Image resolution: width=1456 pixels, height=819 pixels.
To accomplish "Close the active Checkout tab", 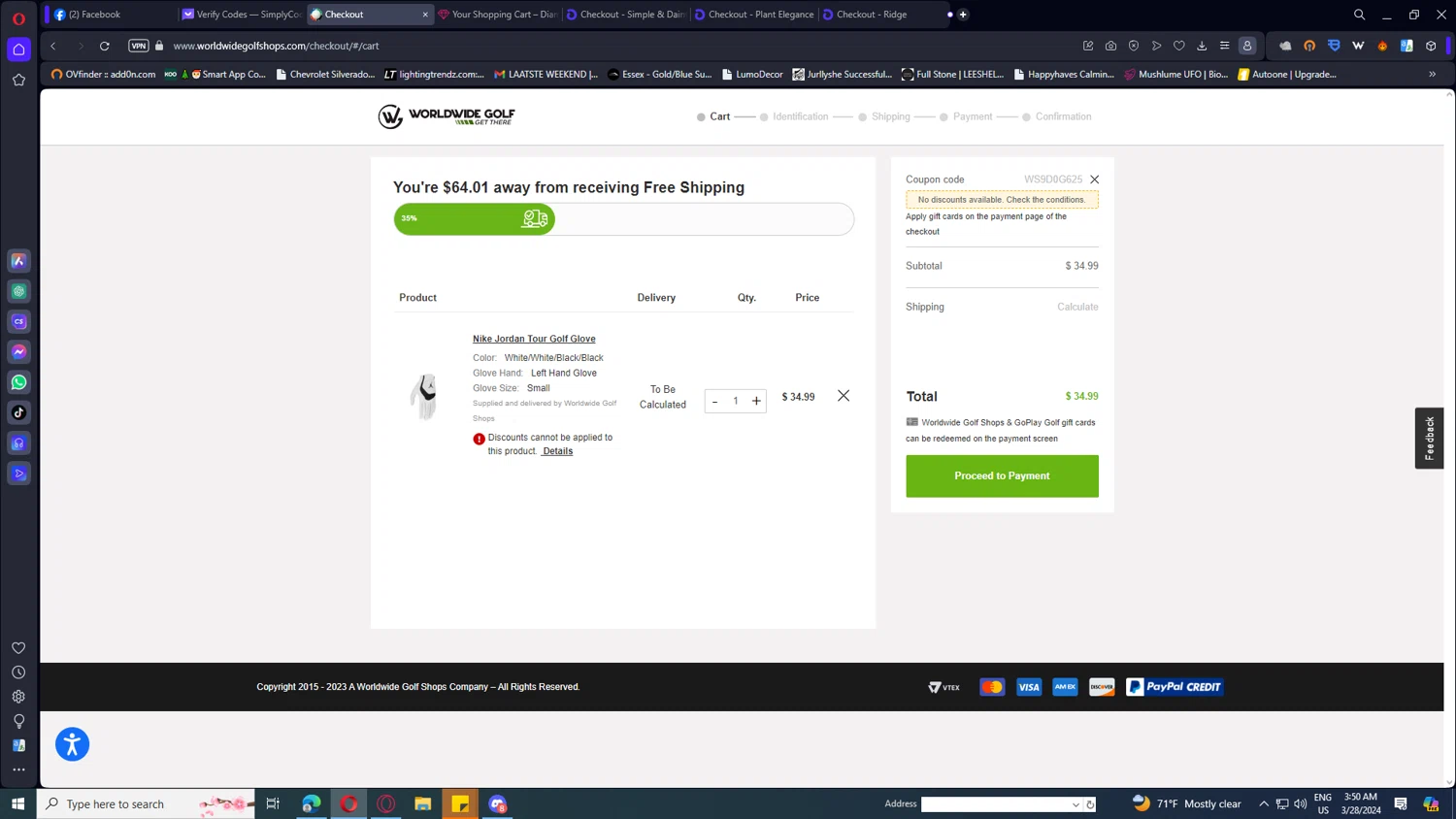I will click(x=425, y=15).
